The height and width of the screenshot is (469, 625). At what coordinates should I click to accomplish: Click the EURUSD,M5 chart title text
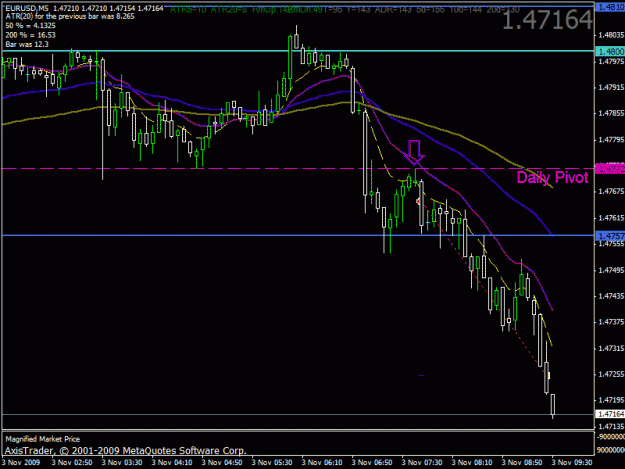click(x=27, y=8)
